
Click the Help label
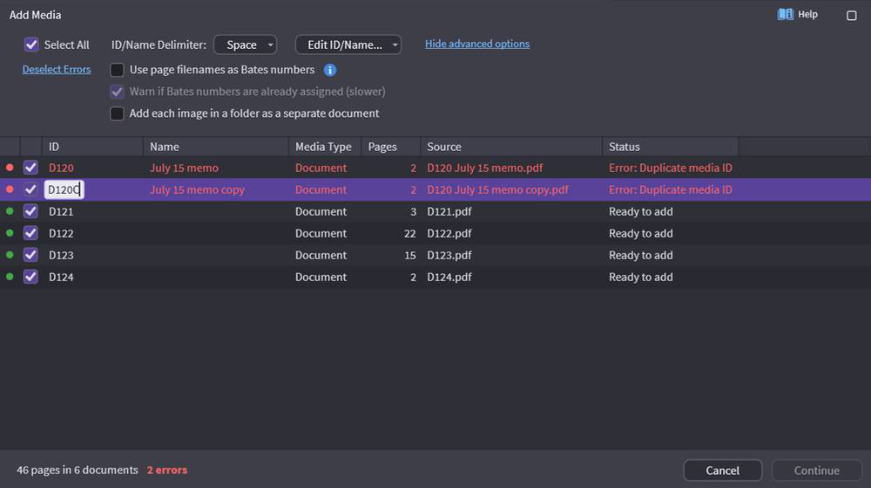coord(808,14)
